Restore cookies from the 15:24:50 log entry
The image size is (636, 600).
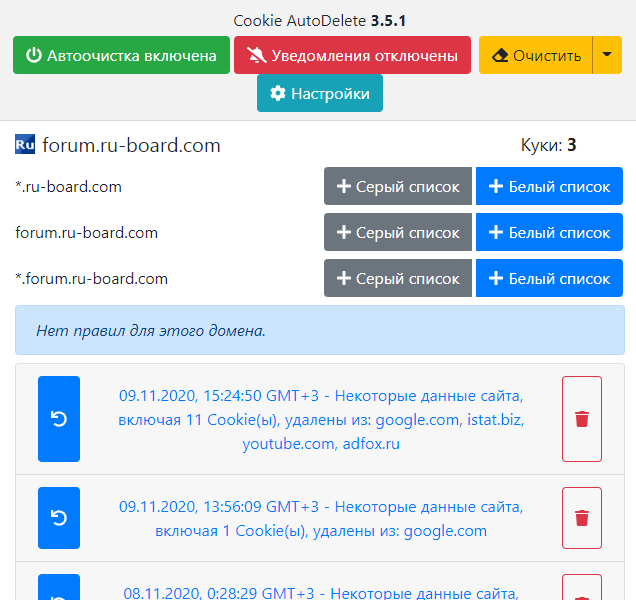pos(59,419)
